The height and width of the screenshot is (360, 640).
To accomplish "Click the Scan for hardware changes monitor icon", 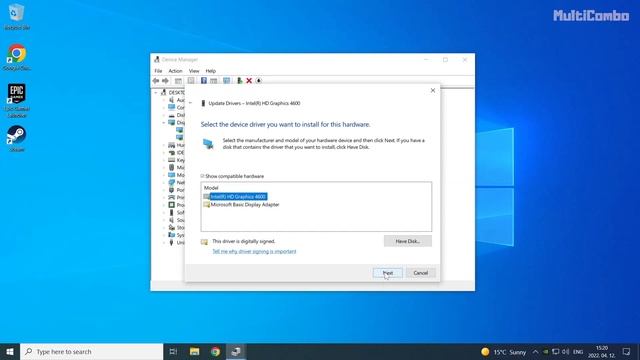I will (227, 81).
